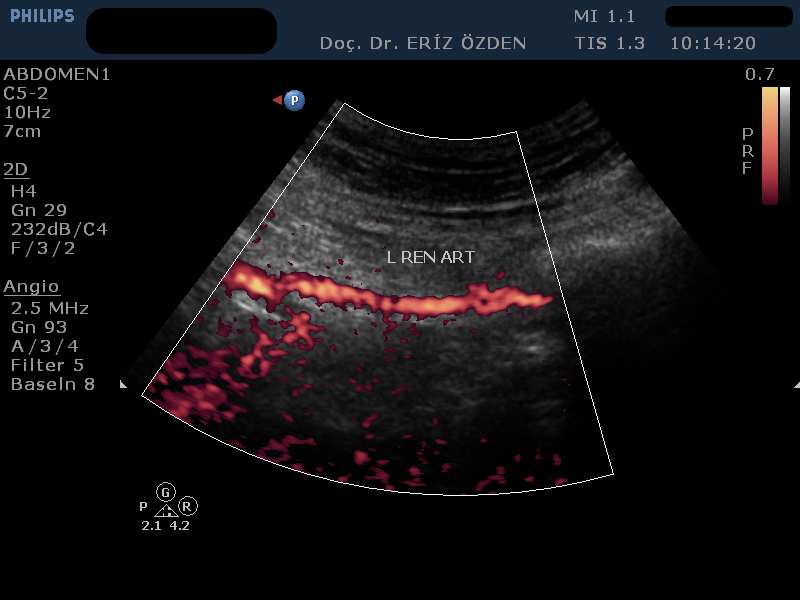This screenshot has width=800, height=600.
Task: Click the left depth marker triangle
Action: pos(124,384)
